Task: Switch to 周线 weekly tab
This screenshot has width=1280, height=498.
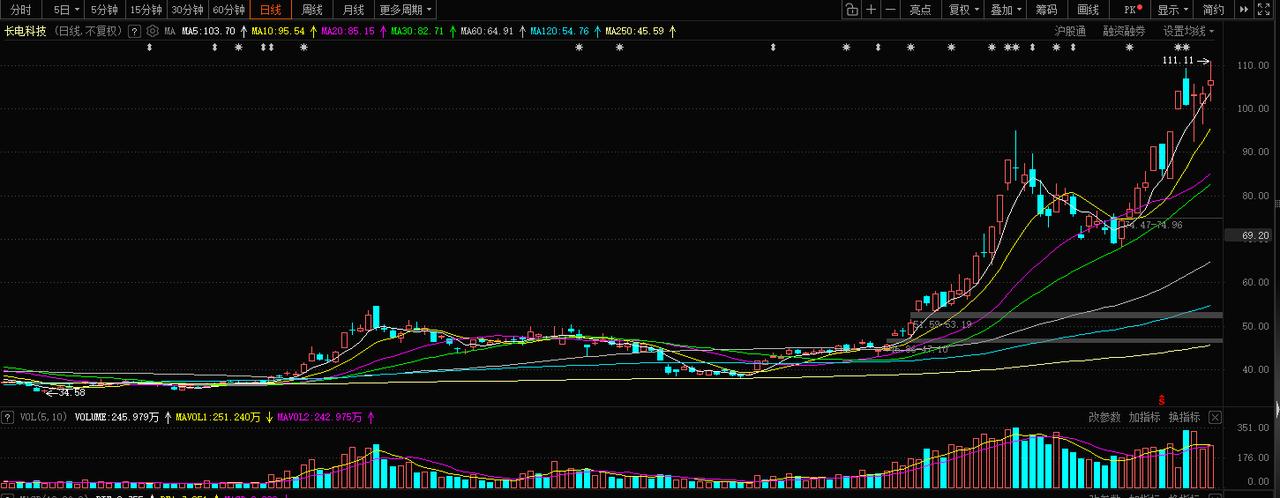Action: (x=312, y=10)
